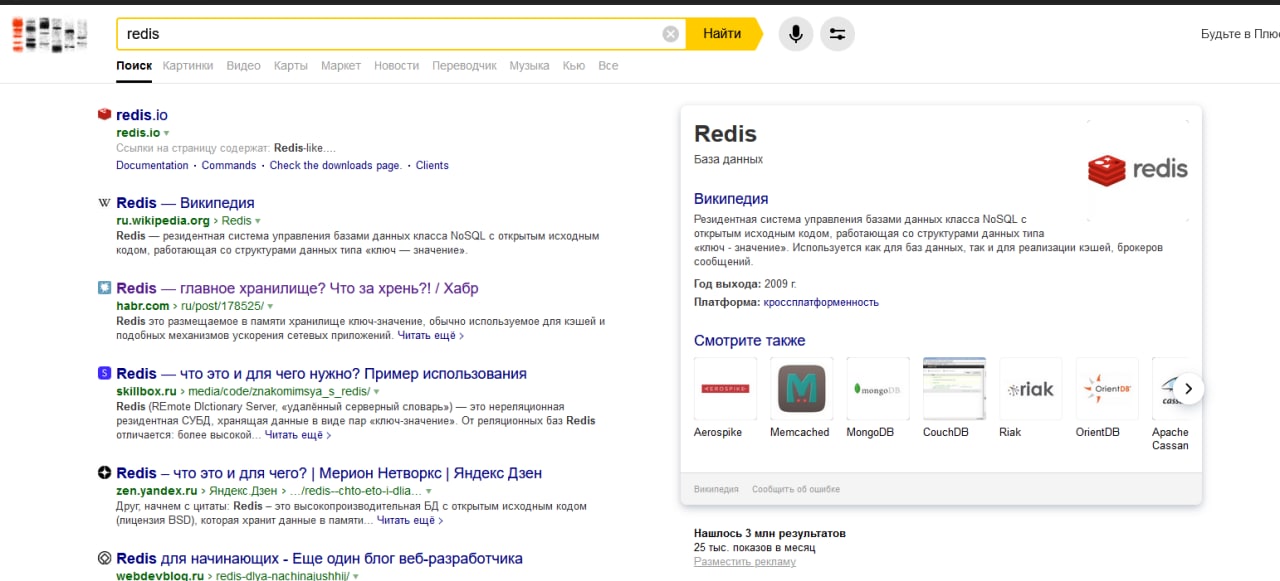
Task: Show more related databases with the arrow
Action: (x=1188, y=388)
